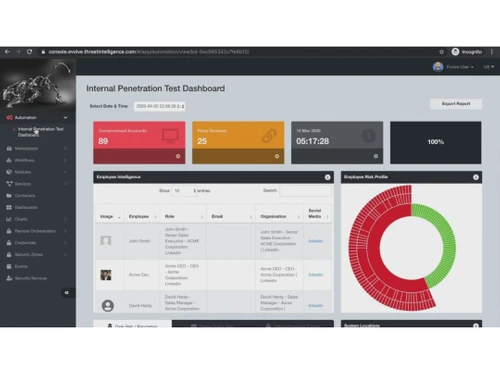Viewport: 500px width, 375px height.
Task: Click the Credentials lock icon
Action: (9, 243)
